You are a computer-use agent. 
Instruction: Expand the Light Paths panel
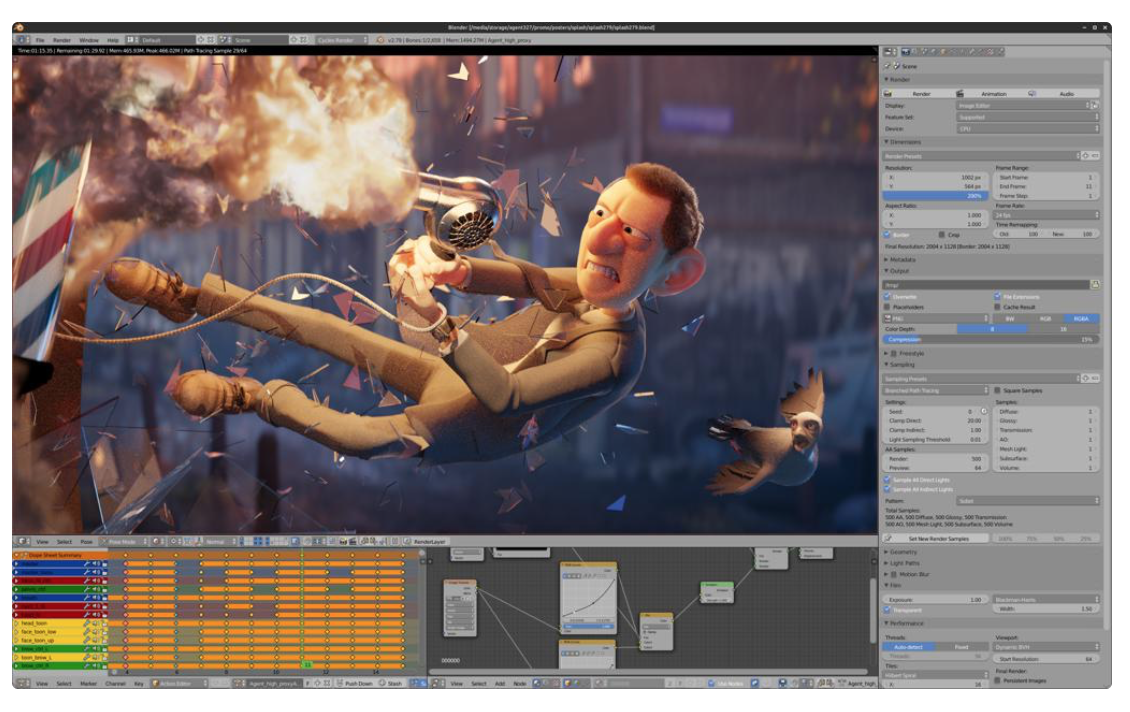pos(992,564)
